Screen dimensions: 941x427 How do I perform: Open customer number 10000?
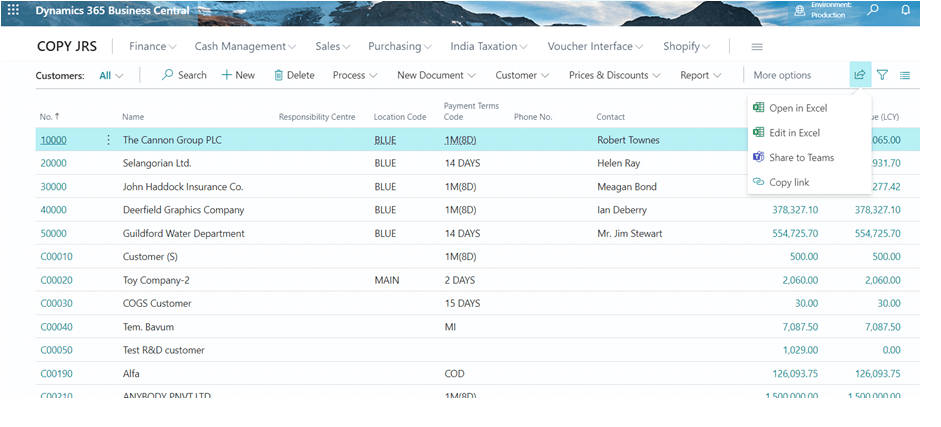[x=53, y=140]
